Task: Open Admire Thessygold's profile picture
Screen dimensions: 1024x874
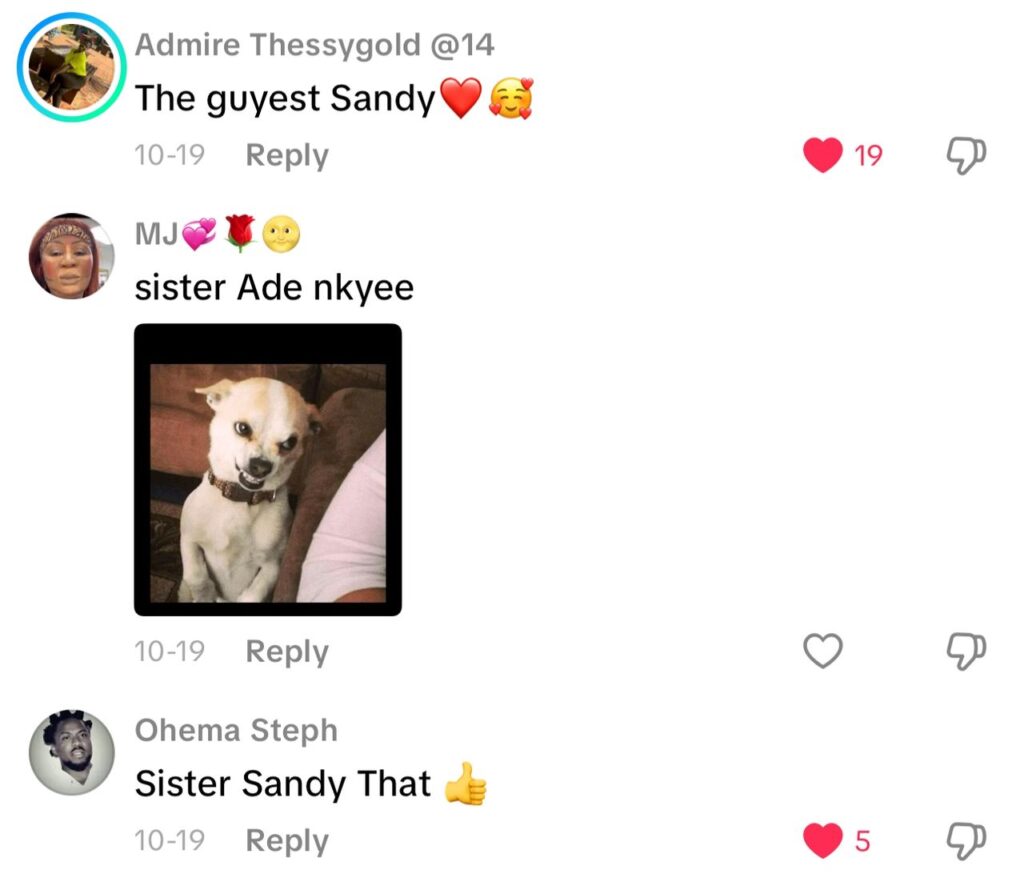Action: pos(71,67)
